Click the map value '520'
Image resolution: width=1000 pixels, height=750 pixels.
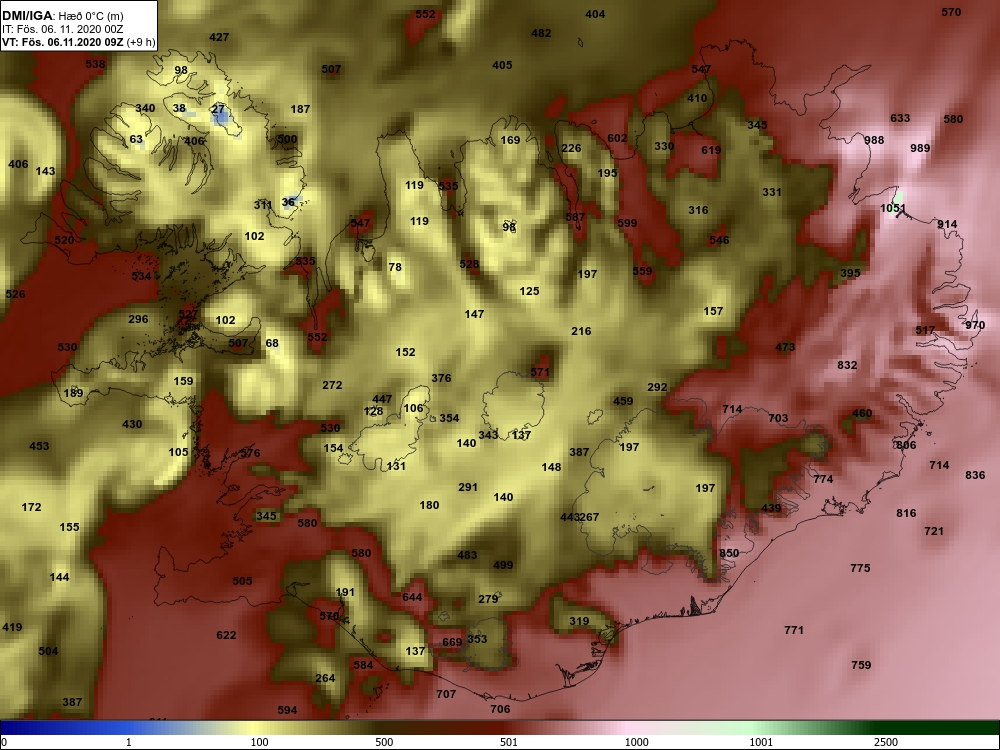pos(64,240)
